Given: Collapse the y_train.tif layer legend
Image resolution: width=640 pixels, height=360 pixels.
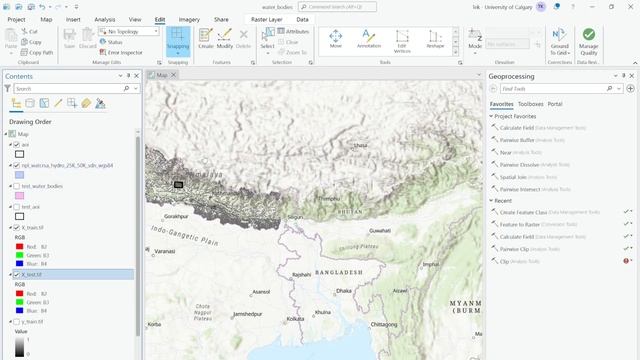Looking at the screenshot, I should point(11,322).
